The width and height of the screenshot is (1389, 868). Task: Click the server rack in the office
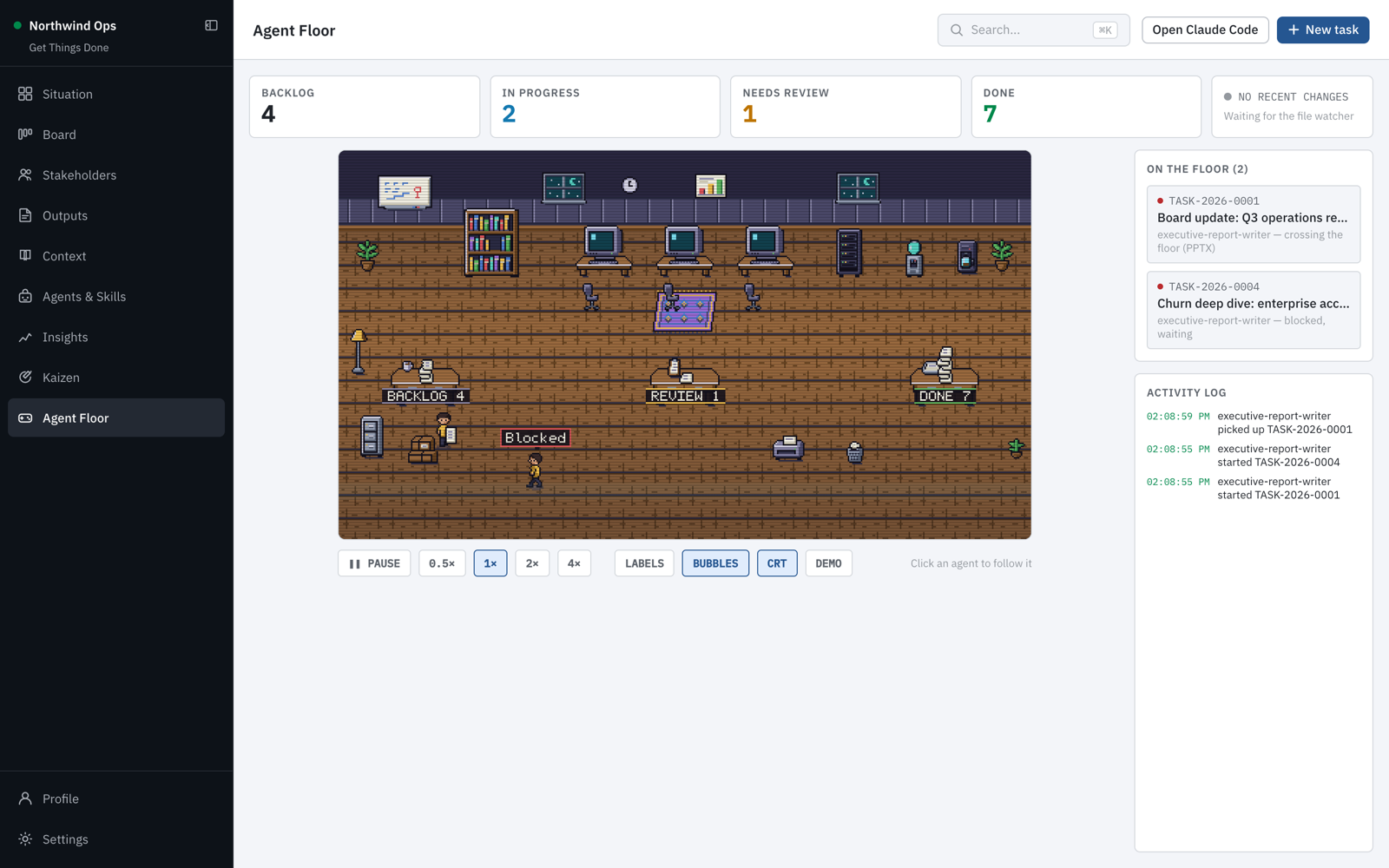849,253
